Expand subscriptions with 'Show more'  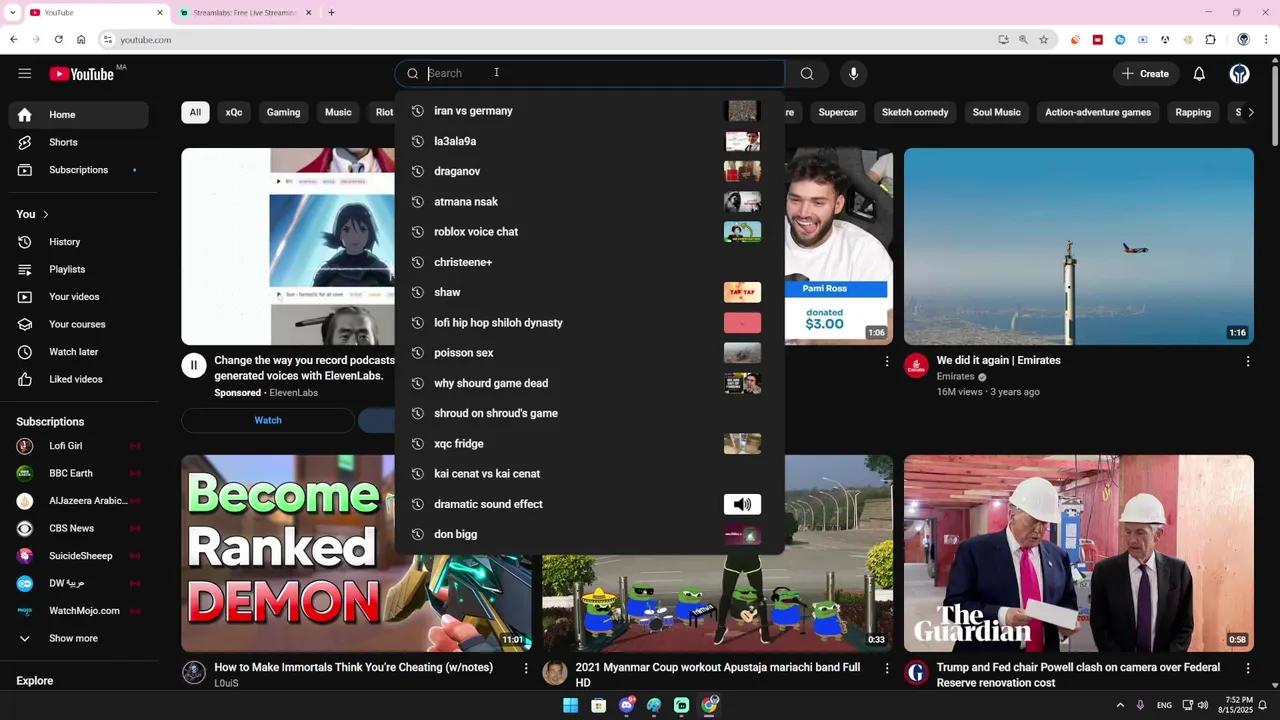click(78, 638)
